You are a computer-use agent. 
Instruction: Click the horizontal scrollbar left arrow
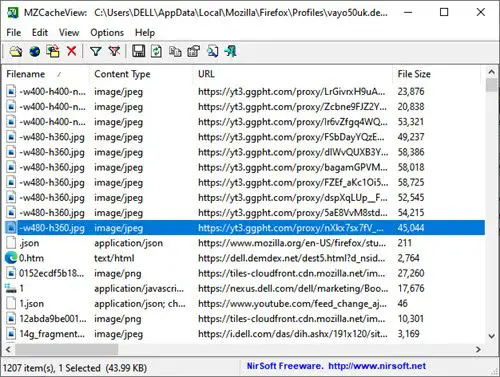pos(8,349)
